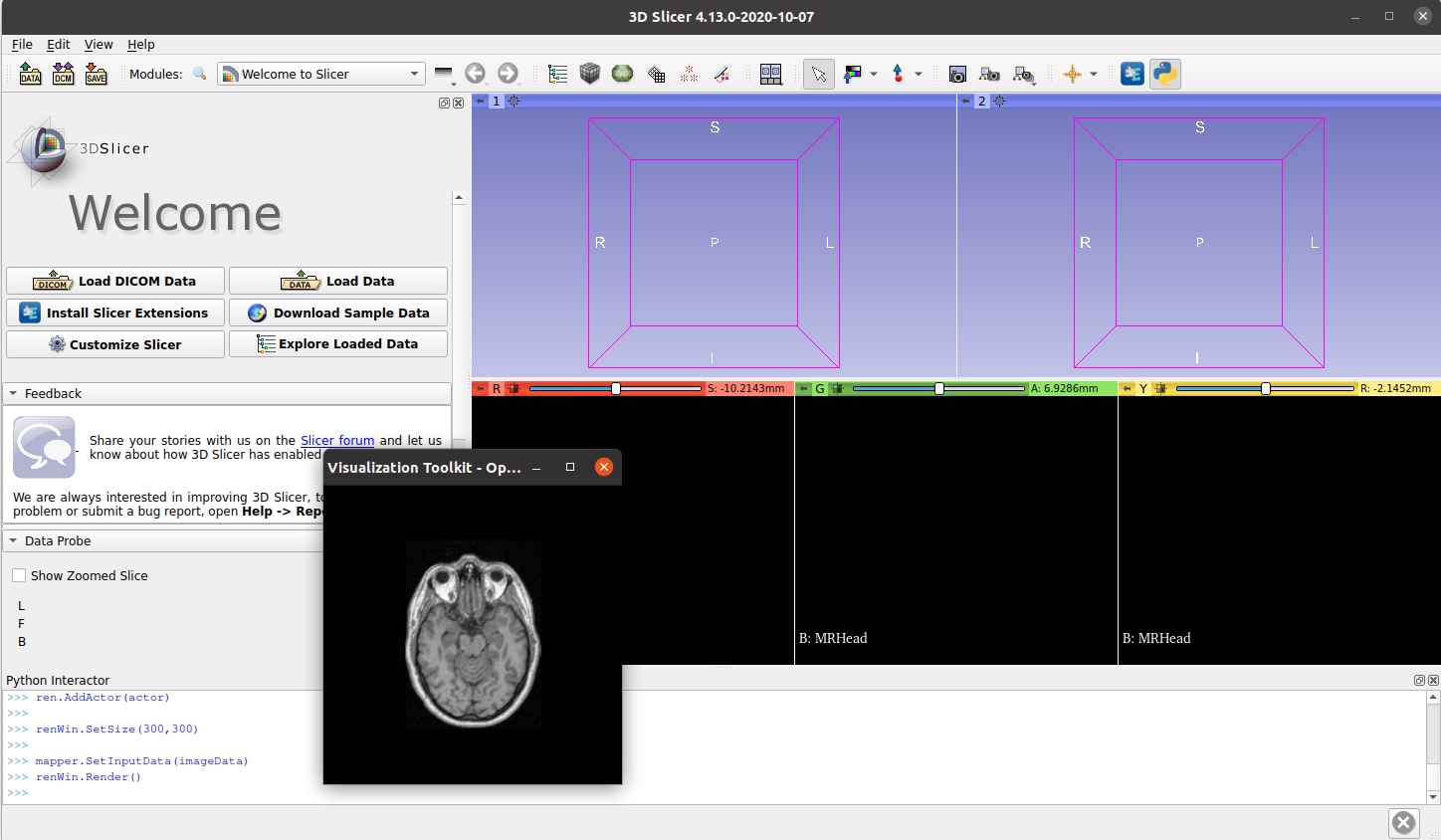Open the Help menu
Screen dimensions: 1441x840
pyautogui.click(x=140, y=45)
